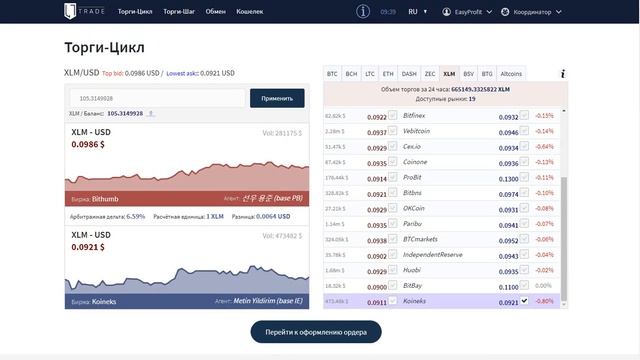Click the Биржа: Bithumb label
The width and height of the screenshot is (640, 360).
click(95, 199)
